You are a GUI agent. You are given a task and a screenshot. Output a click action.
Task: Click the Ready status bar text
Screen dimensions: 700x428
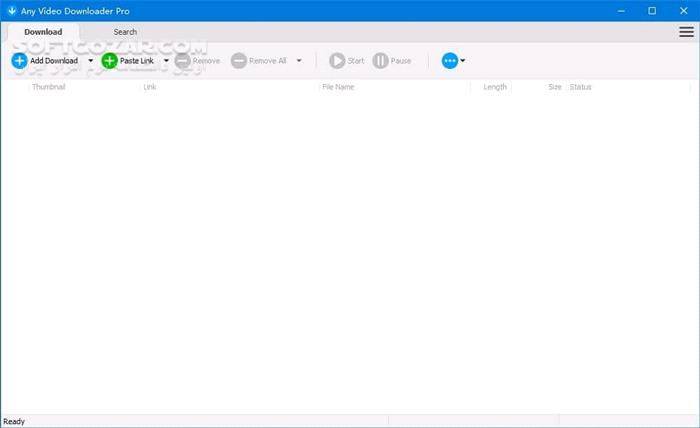click(x=14, y=421)
